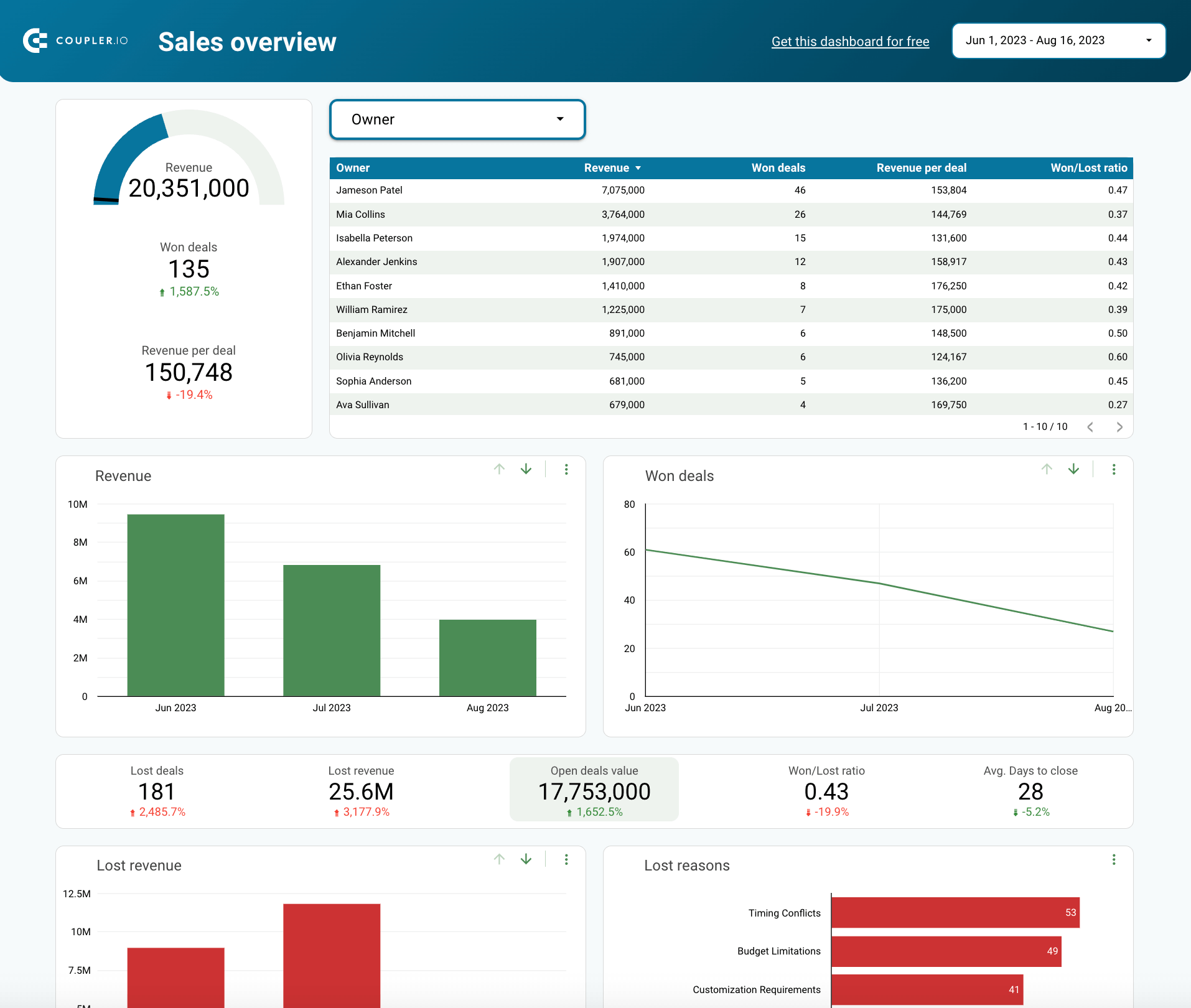Click the Coupler.io logo
Screen dimensions: 1191x1008
[x=75, y=40]
